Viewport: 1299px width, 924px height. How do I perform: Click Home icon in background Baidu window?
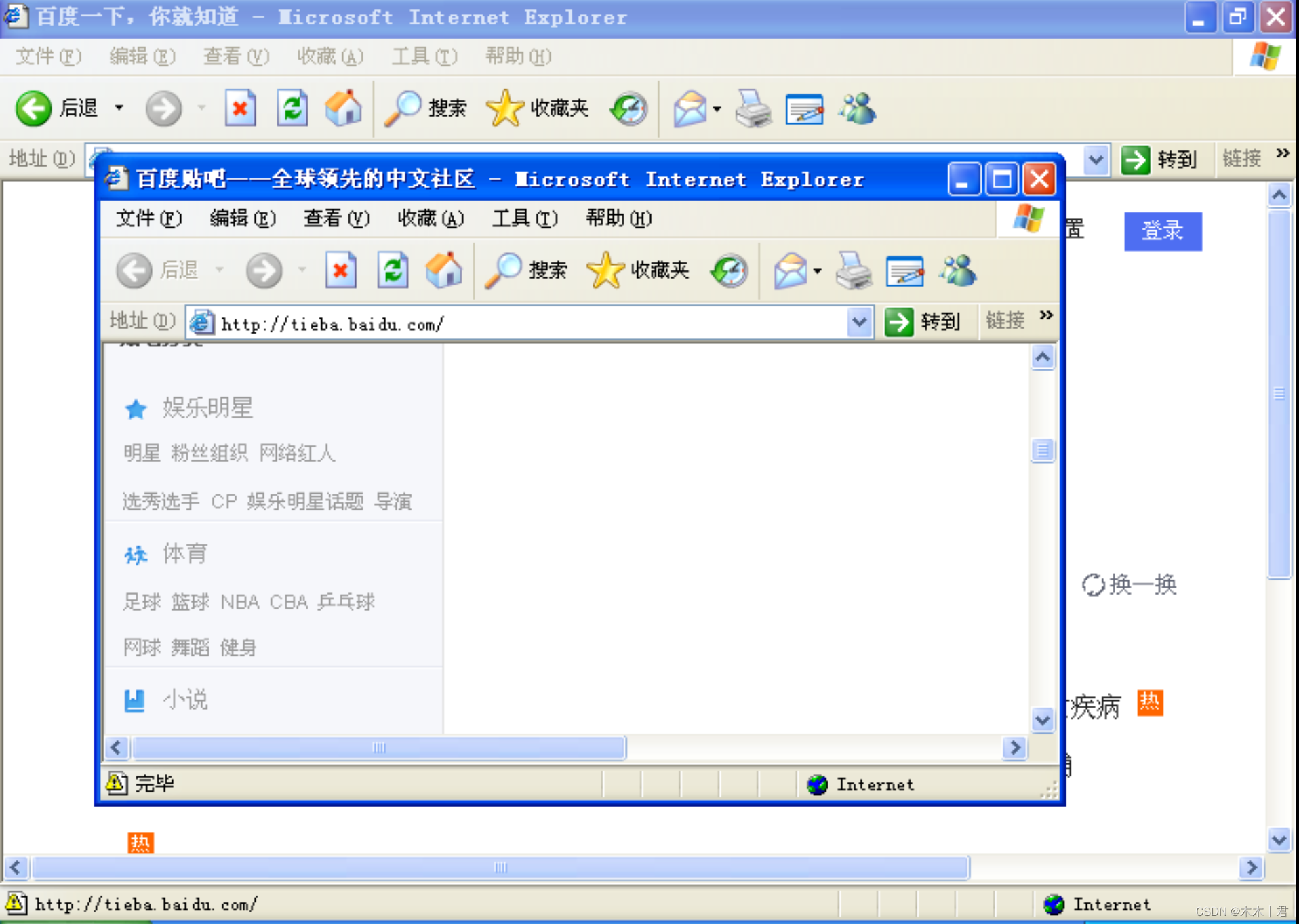coord(344,108)
